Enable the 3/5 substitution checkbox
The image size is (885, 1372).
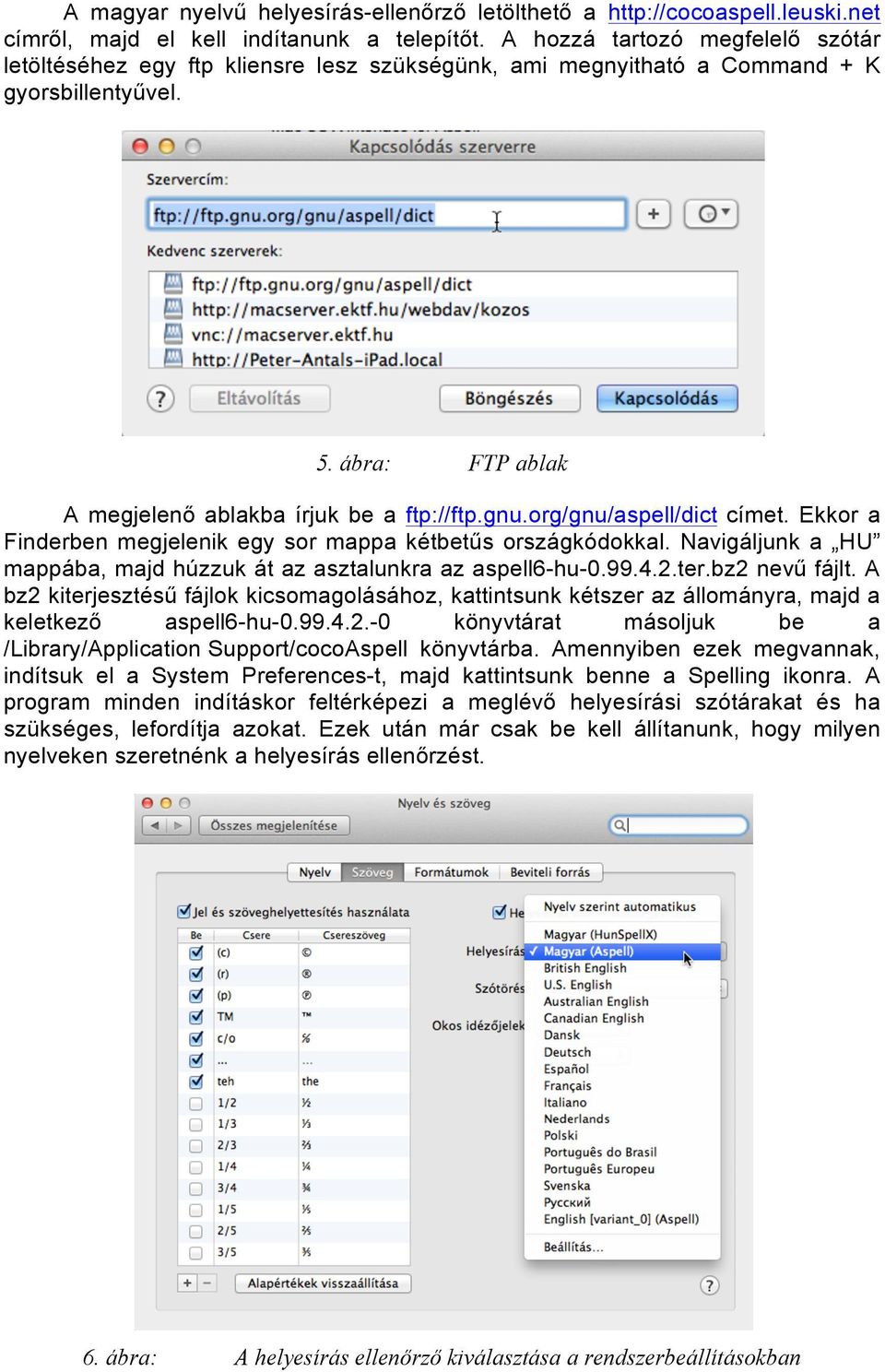[195, 1252]
